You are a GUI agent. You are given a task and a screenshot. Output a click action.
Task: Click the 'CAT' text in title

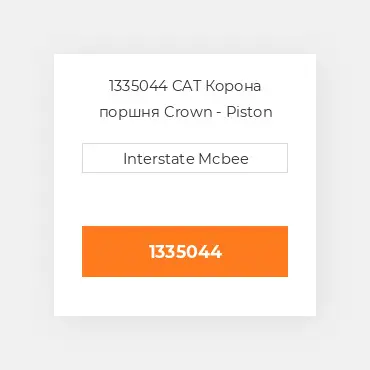(187, 86)
